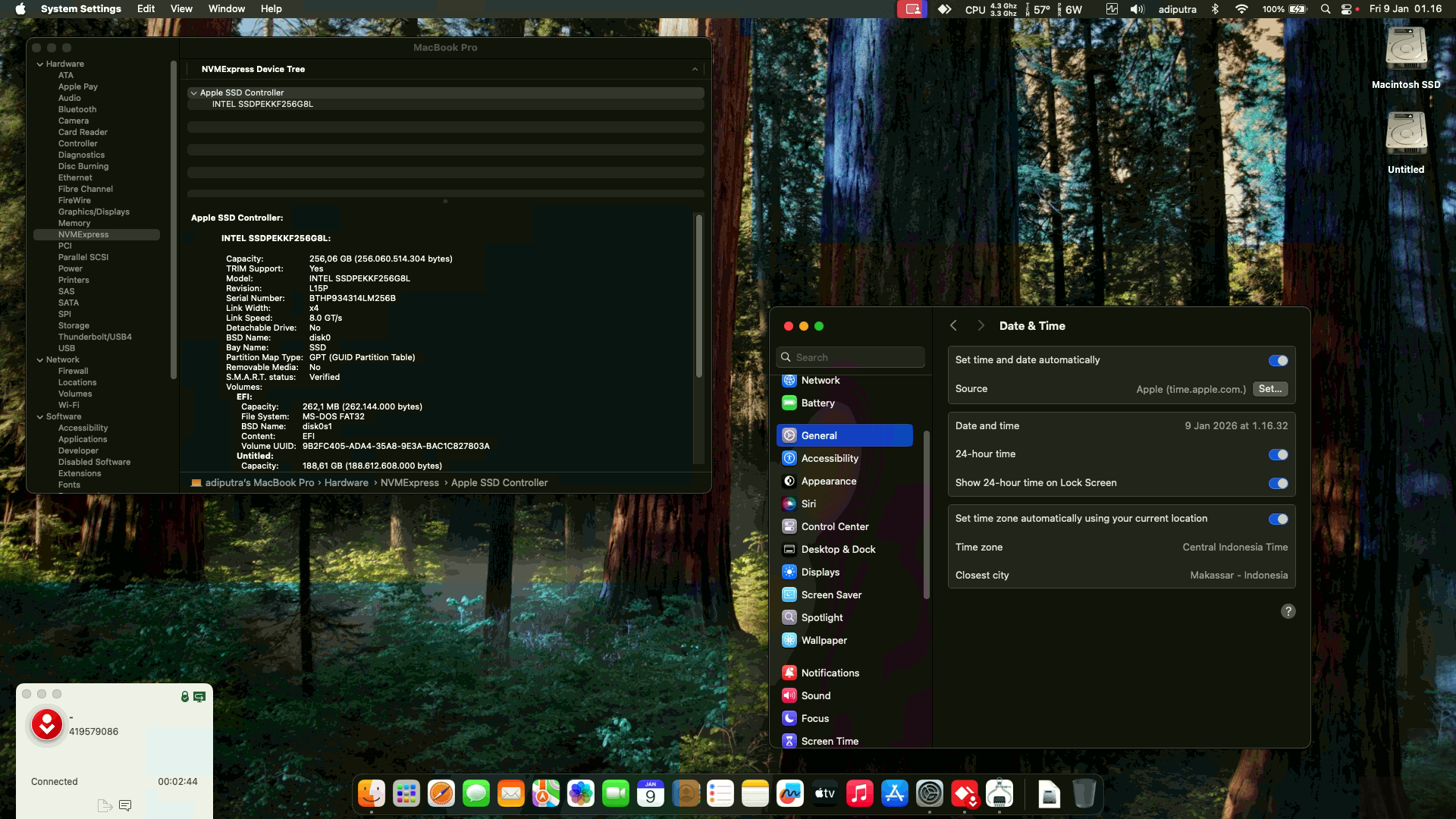Turn off 24-hour time switch

click(x=1278, y=454)
